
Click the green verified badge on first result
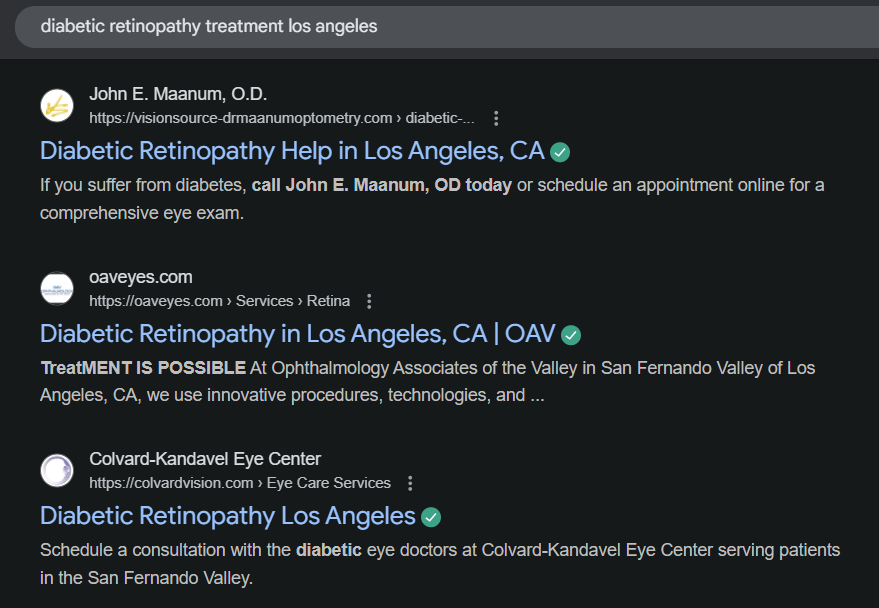click(x=560, y=151)
